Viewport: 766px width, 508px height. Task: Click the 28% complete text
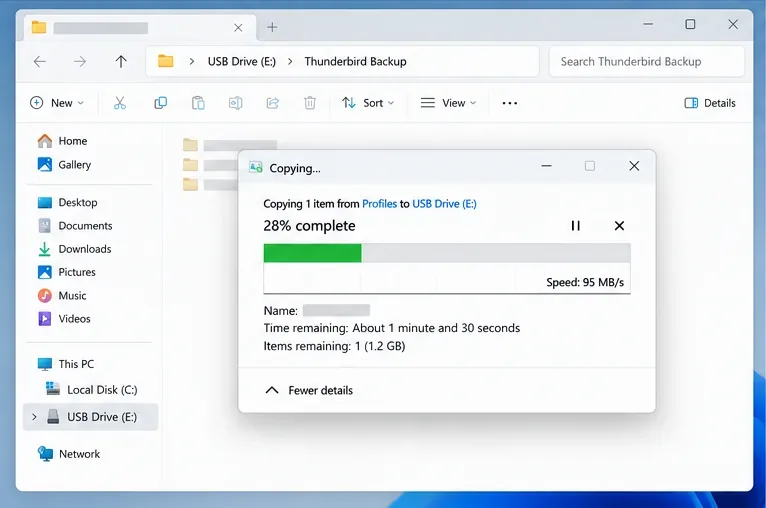pyautogui.click(x=309, y=226)
